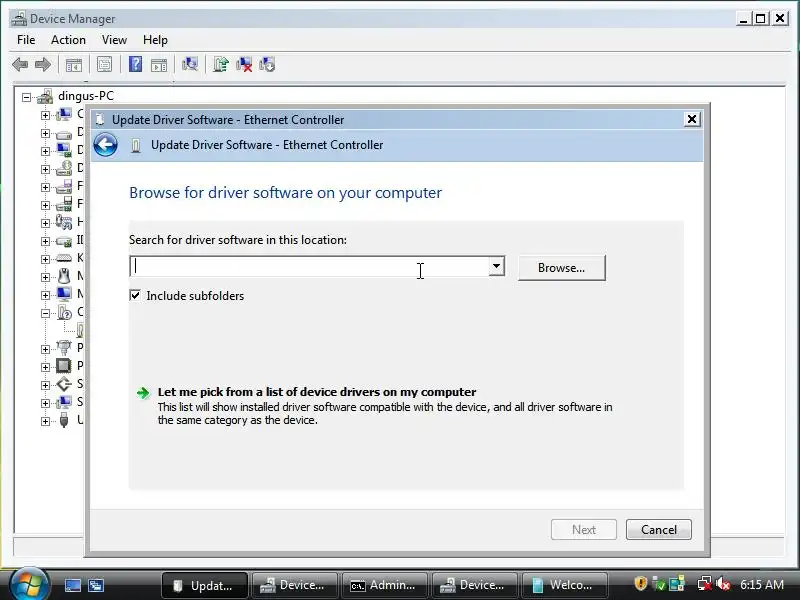Click the Other devices question-mark icon
800x600 pixels.
pos(64,312)
